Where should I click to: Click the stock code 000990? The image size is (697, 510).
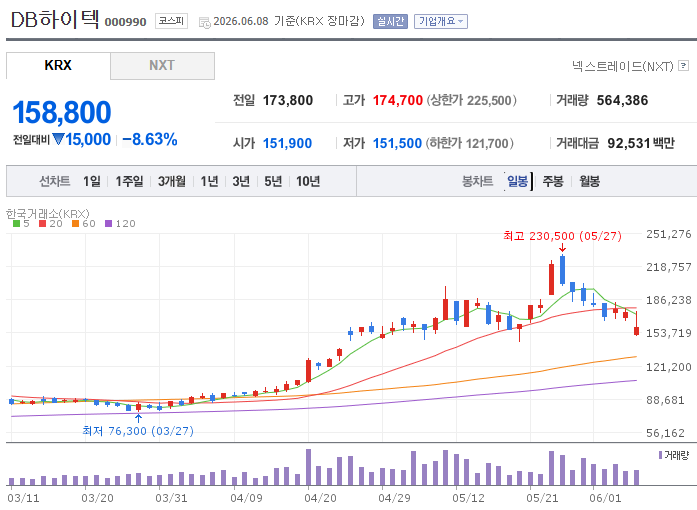(x=125, y=22)
